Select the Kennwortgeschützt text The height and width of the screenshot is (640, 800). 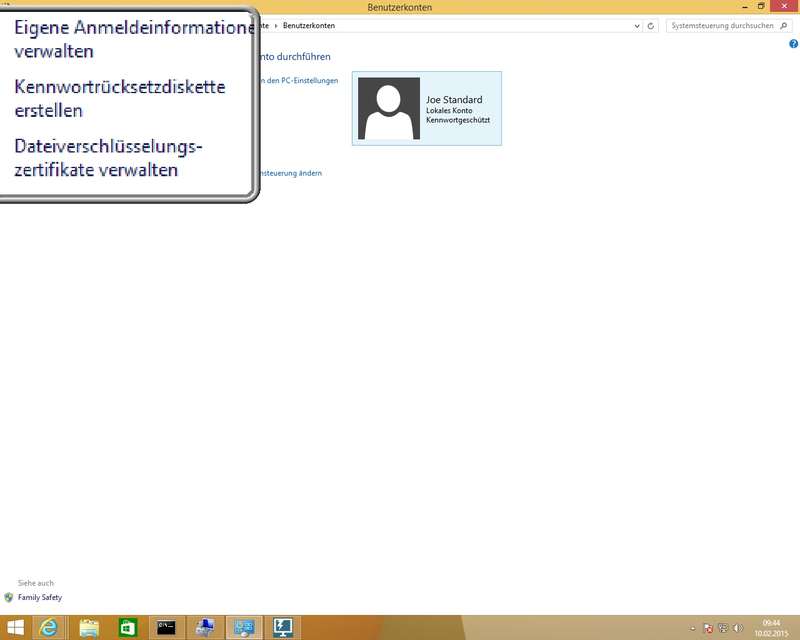(458, 120)
